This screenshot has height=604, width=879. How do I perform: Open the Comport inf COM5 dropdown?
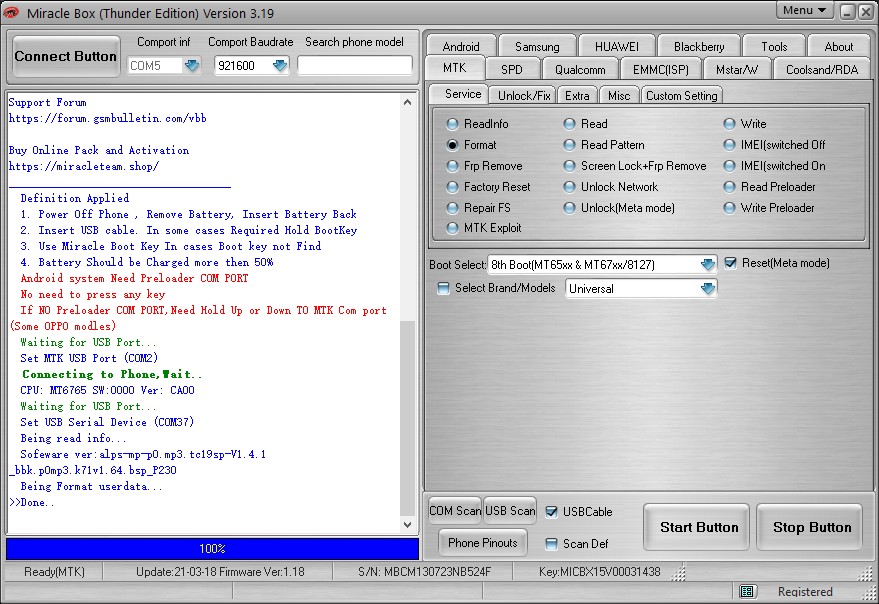pos(192,66)
